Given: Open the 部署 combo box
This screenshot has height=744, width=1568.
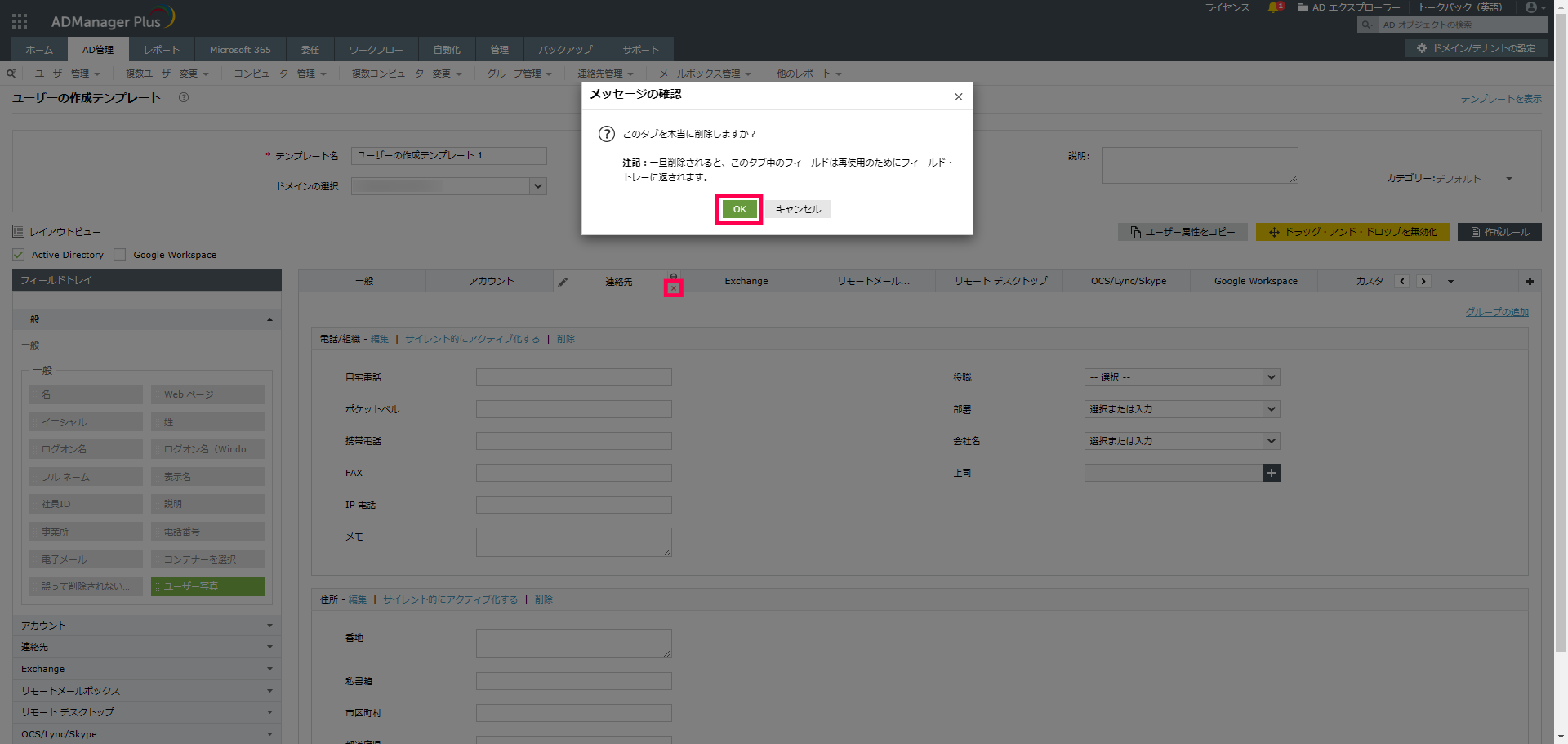Looking at the screenshot, I should [x=1182, y=409].
